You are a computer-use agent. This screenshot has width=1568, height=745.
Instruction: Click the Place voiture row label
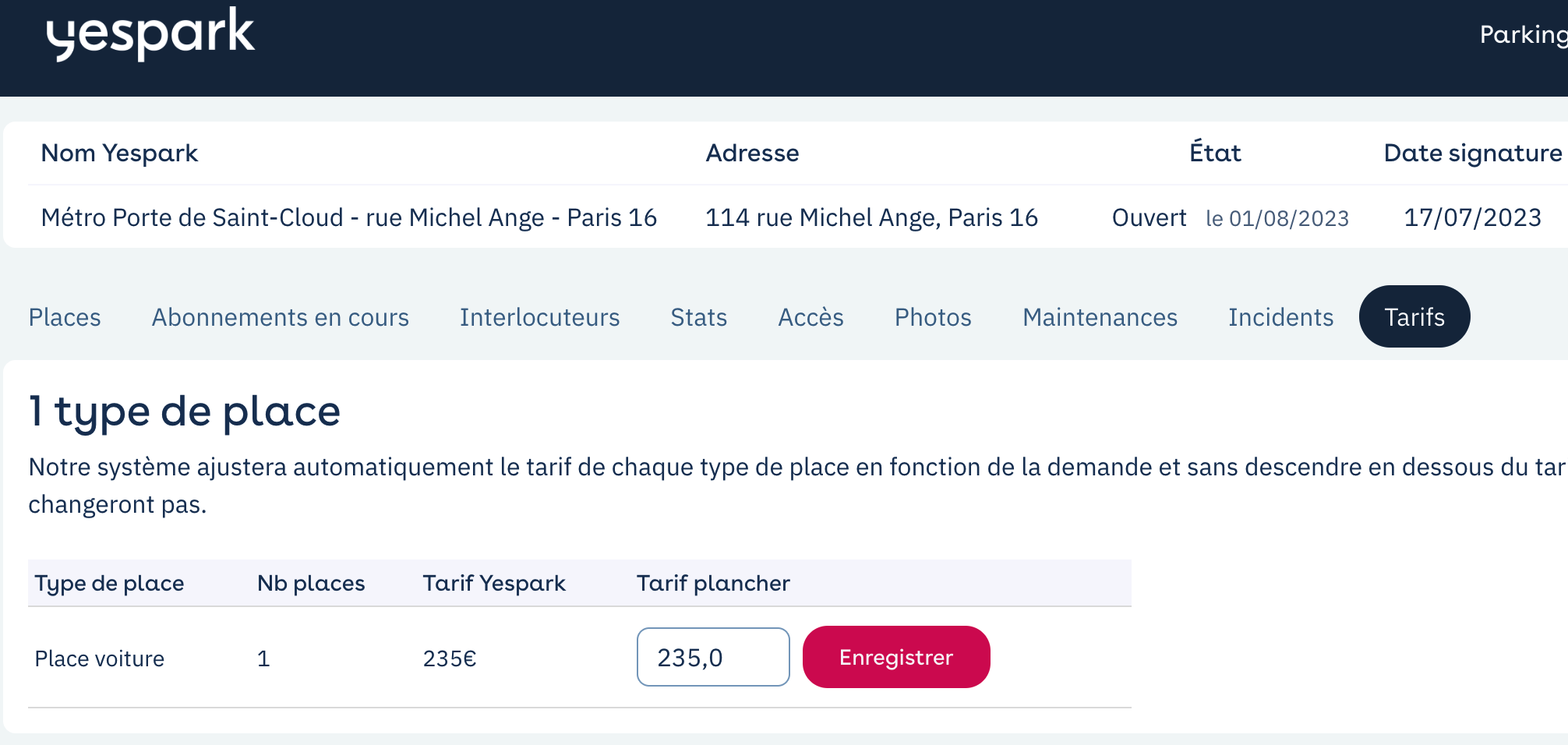[x=100, y=659]
